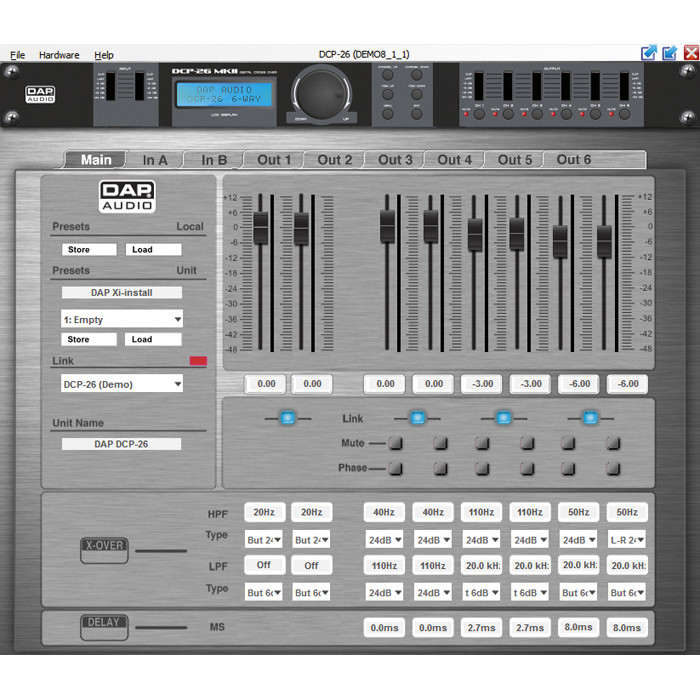700x700 pixels.
Task: Mute the sixth output channel
Action: click(x=613, y=443)
